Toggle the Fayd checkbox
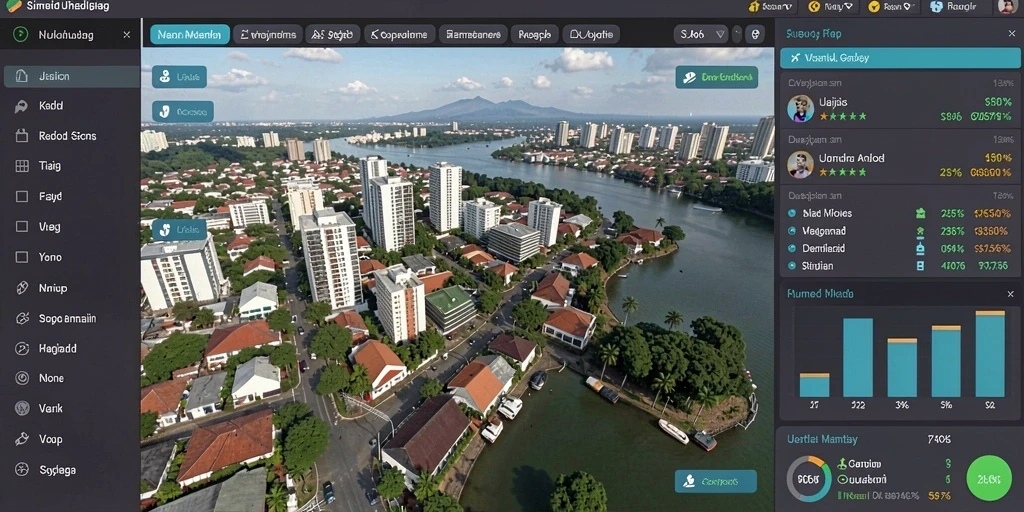This screenshot has width=1024, height=512. point(22,196)
